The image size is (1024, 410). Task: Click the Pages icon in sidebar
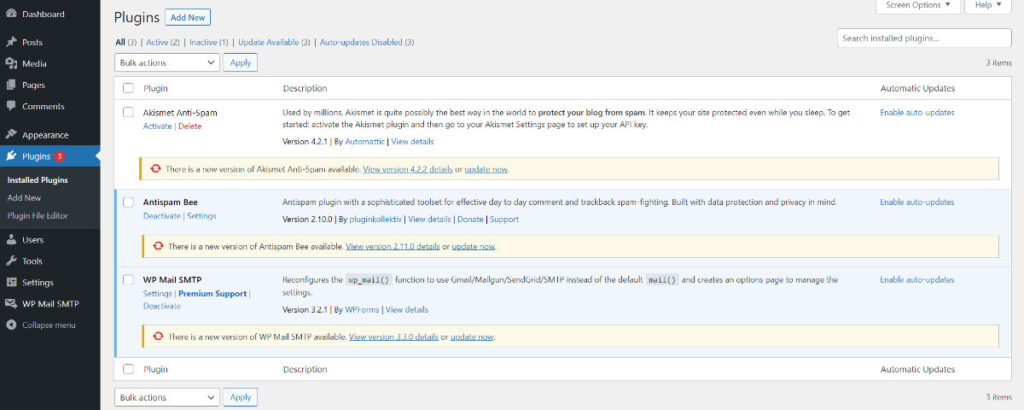11,85
